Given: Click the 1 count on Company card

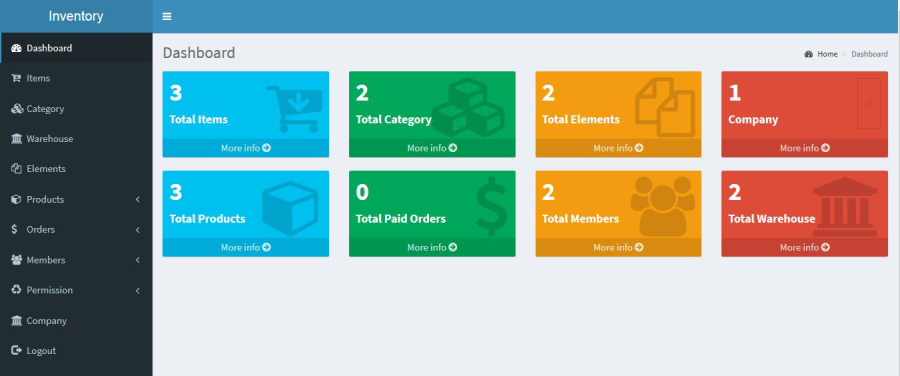Looking at the screenshot, I should click(734, 93).
